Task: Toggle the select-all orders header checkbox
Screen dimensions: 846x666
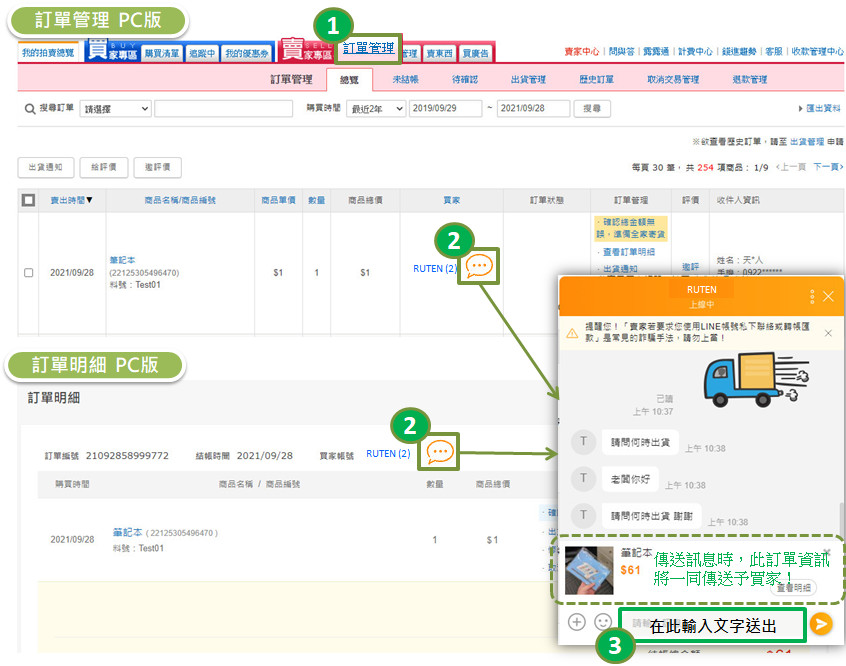Action: (x=28, y=200)
